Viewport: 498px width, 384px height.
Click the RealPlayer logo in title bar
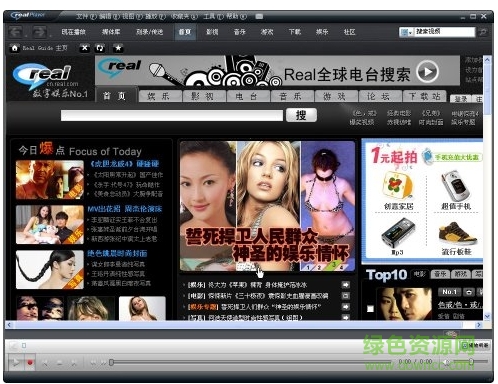point(27,15)
